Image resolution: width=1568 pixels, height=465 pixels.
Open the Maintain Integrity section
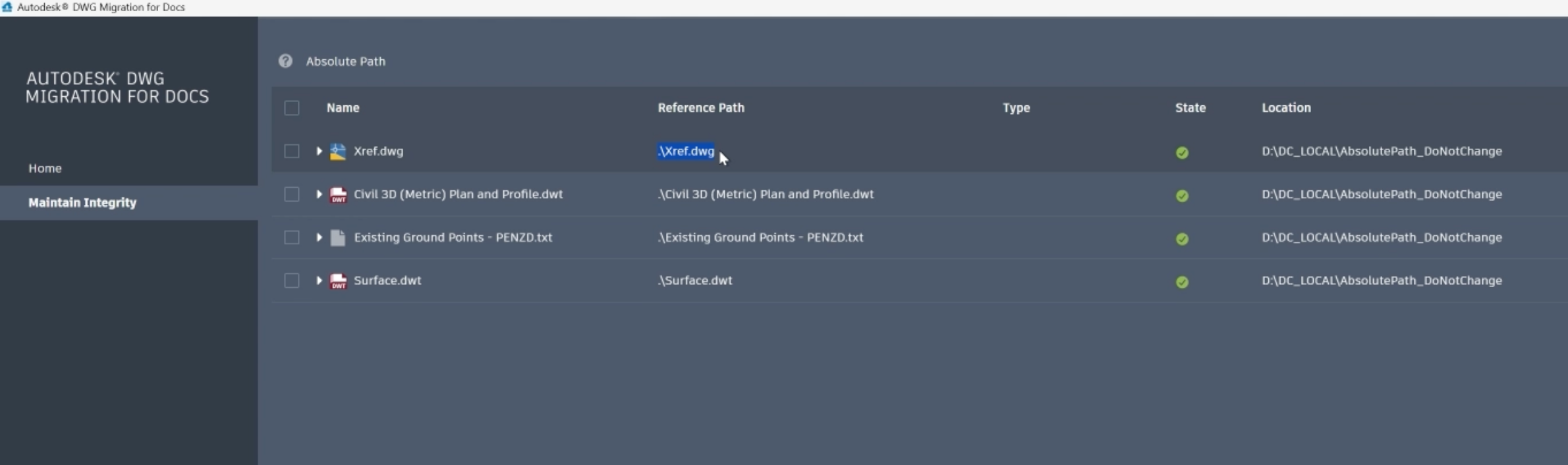point(82,203)
